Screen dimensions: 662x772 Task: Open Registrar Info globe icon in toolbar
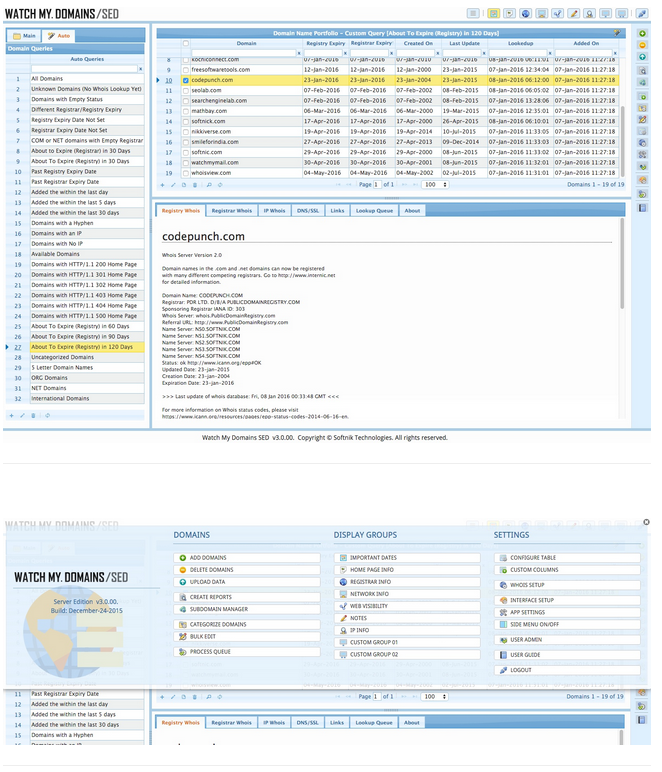pyautogui.click(x=526, y=13)
